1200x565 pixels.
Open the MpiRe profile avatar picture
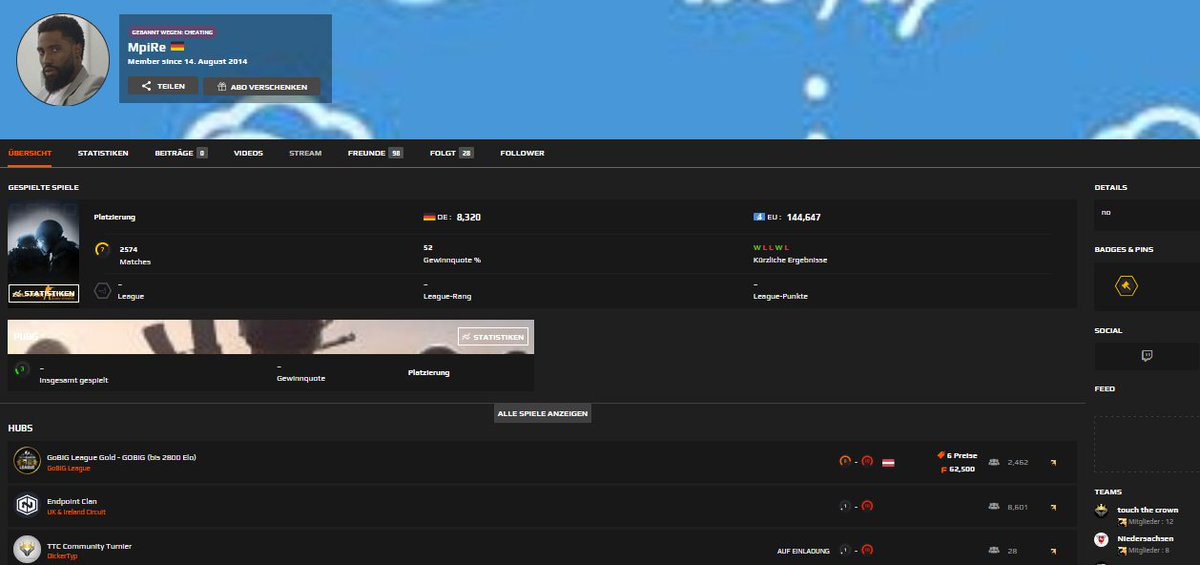tap(63, 59)
